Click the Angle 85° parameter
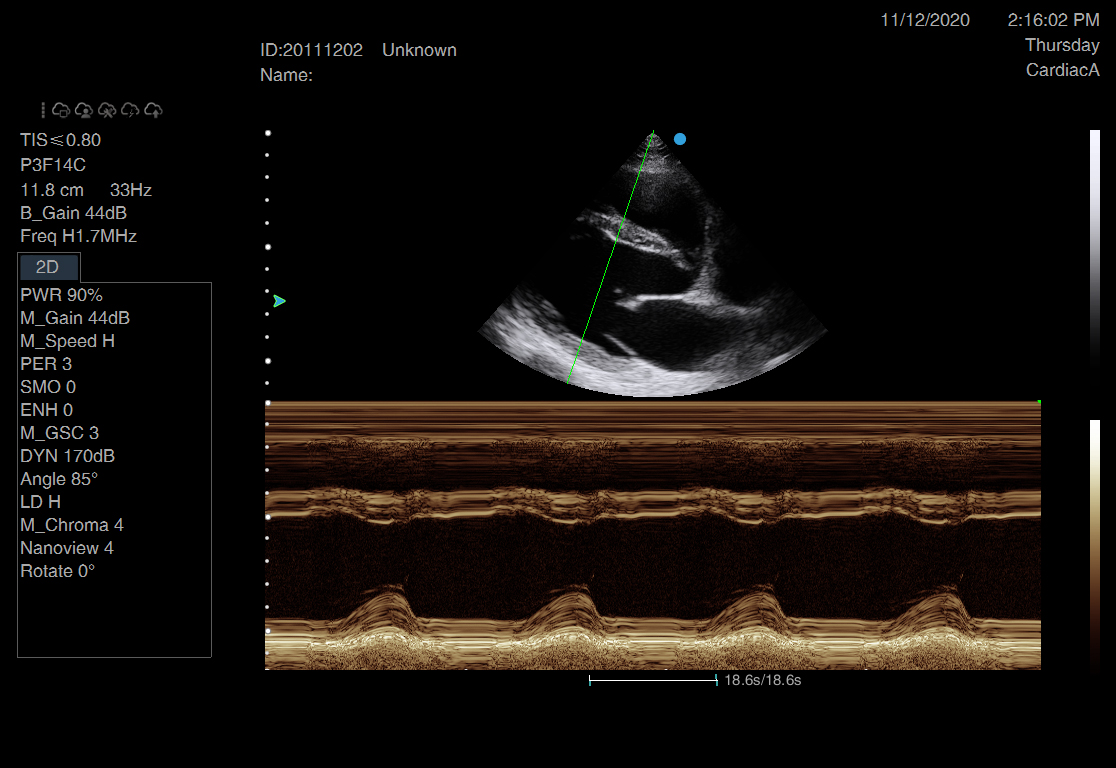This screenshot has height=768, width=1116. pyautogui.click(x=59, y=479)
